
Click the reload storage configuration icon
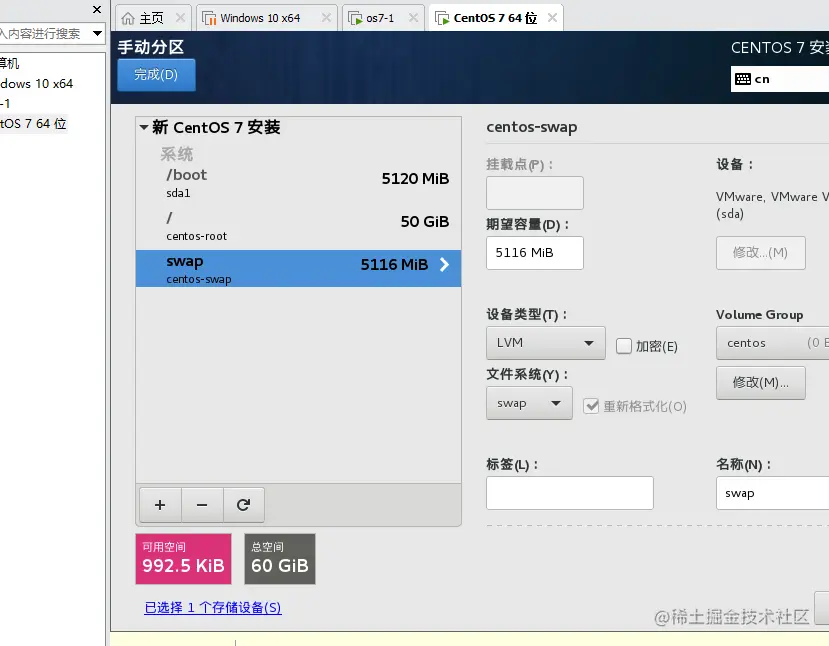tap(243, 505)
